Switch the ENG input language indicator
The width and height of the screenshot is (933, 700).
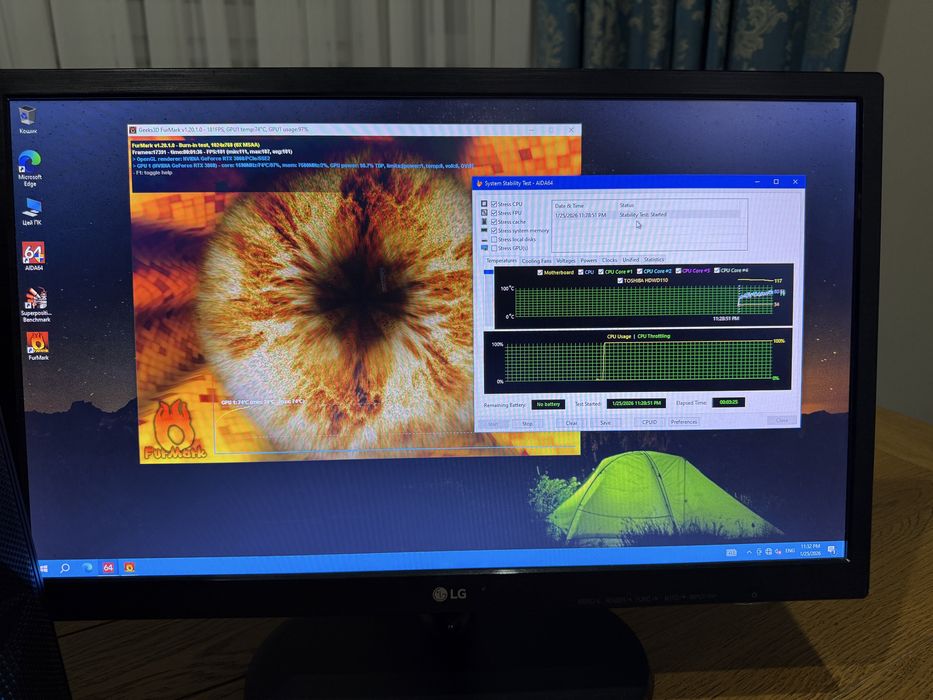(790, 551)
